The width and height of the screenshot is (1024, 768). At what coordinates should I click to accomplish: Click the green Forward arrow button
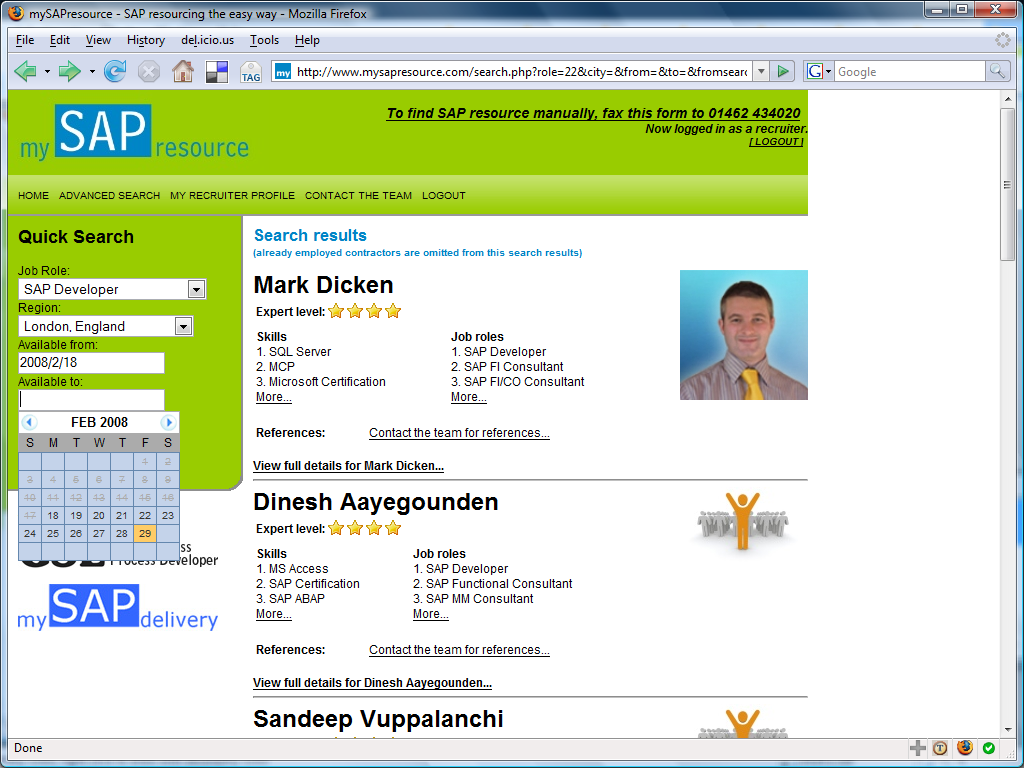[69, 71]
